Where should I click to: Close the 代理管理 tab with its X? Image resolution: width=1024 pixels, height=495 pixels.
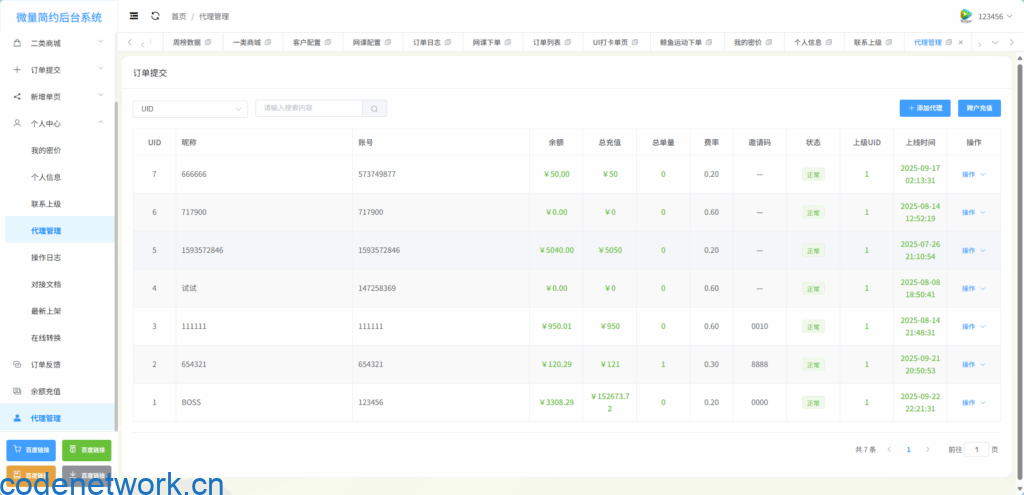tap(961, 43)
